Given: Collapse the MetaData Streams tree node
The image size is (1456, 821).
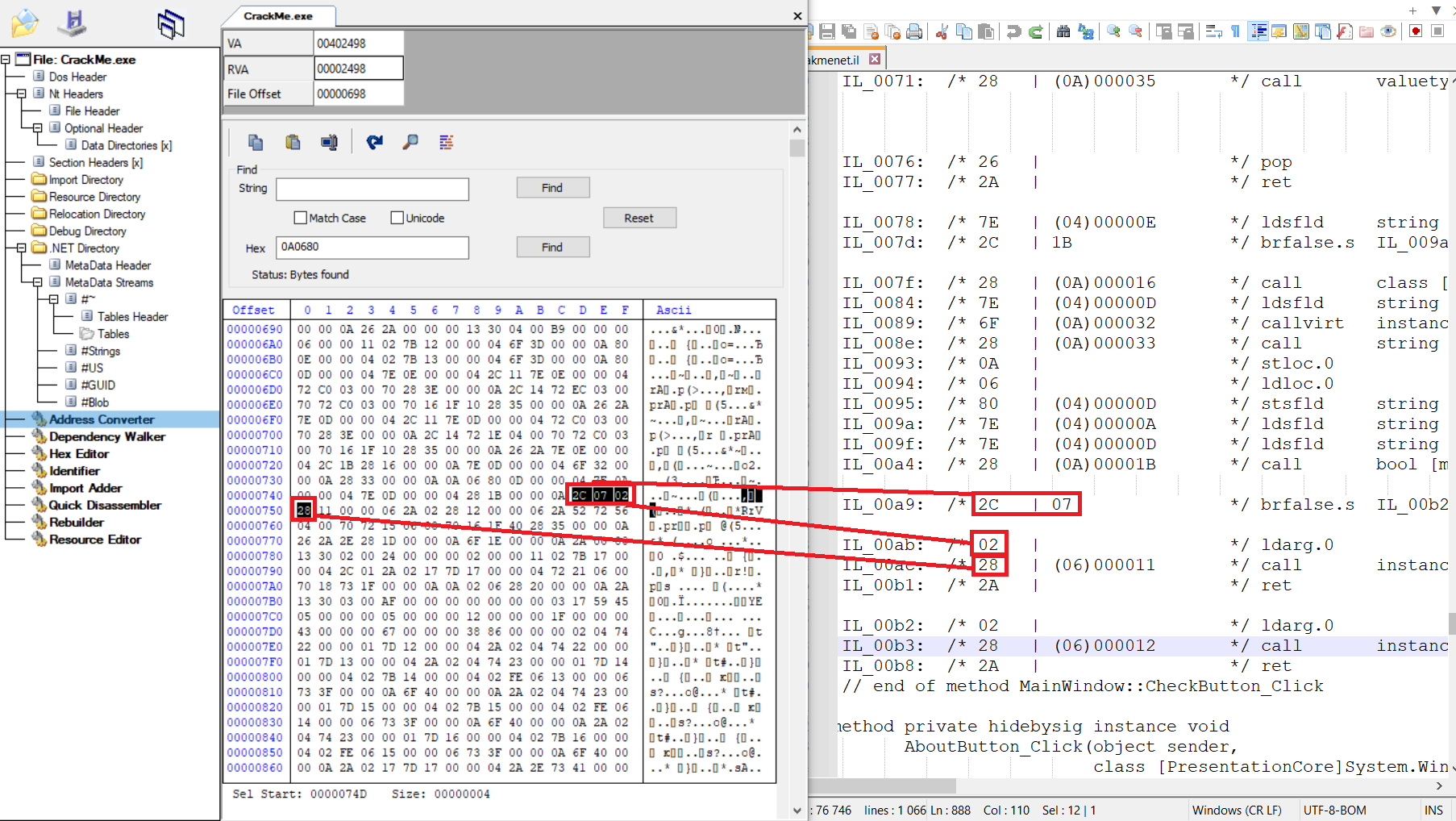Looking at the screenshot, I should click(38, 282).
